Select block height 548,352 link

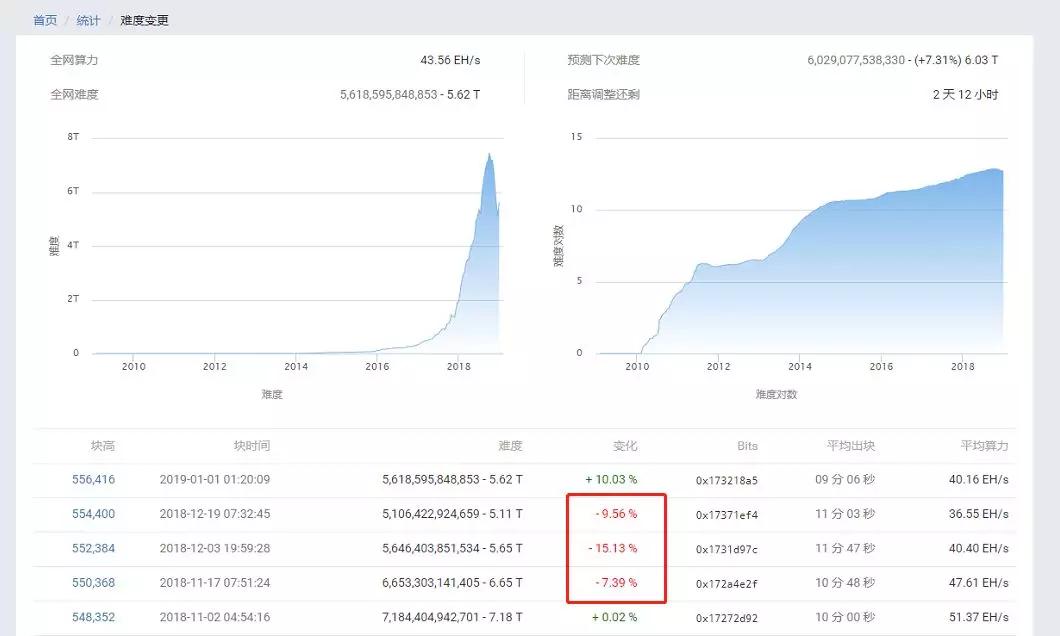[x=93, y=617]
